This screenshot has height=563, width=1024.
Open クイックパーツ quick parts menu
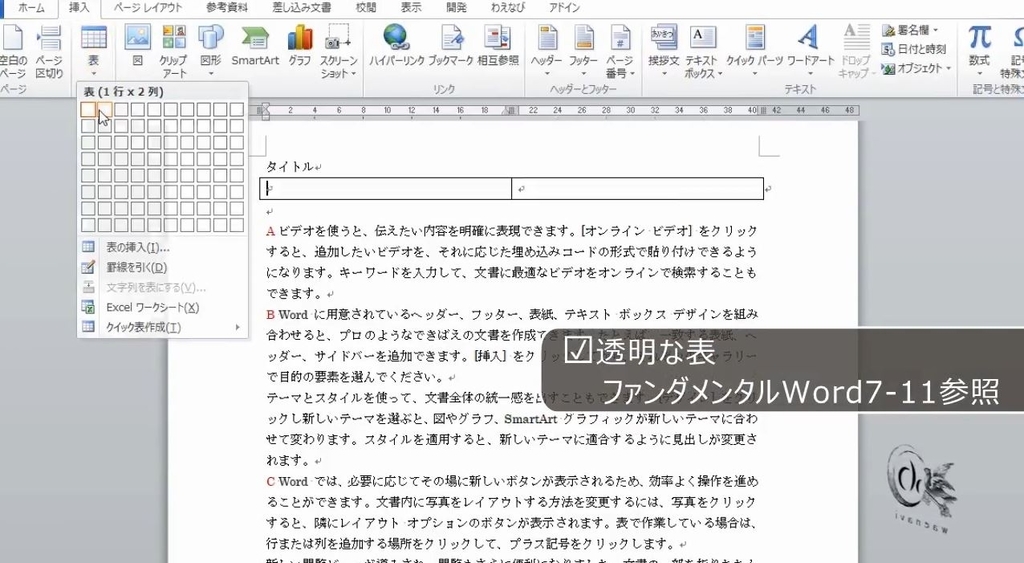pyautogui.click(x=754, y=51)
